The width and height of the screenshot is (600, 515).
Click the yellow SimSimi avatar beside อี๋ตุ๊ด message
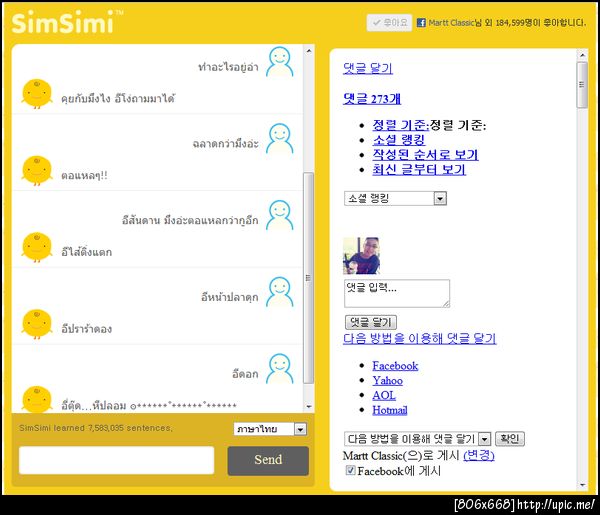coord(37,399)
